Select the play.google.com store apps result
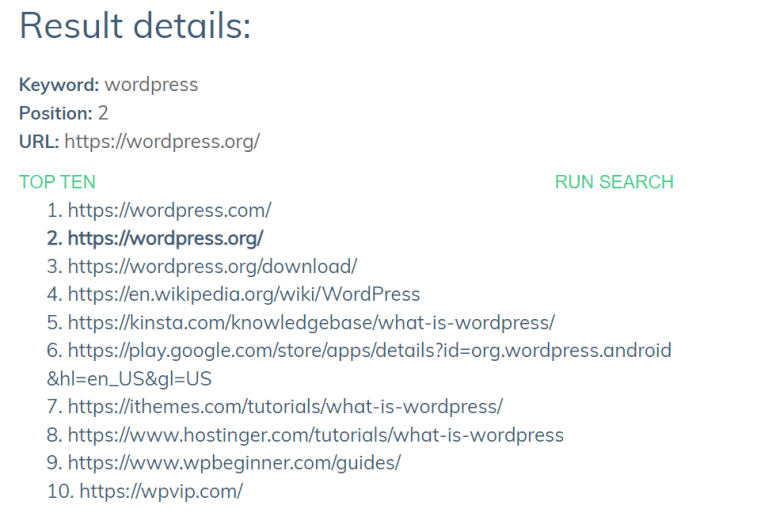This screenshot has width=780, height=524. coord(359,365)
